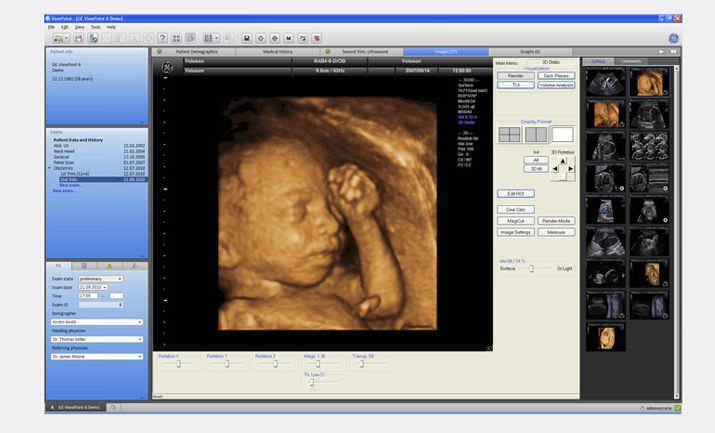Open the Reading physician dropdown
715x433 pixels.
139,339
